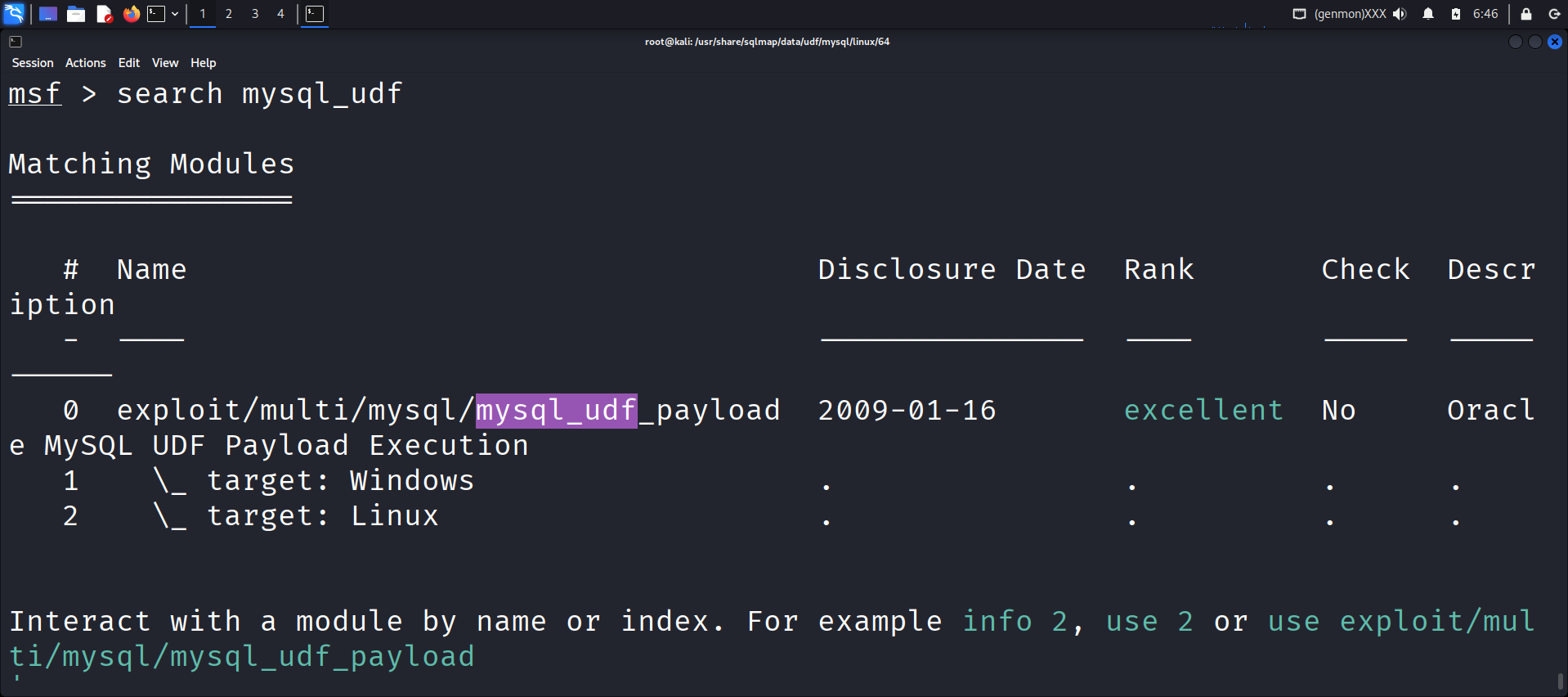Switch to workspace 4
The width and height of the screenshot is (1568, 697).
(x=280, y=14)
